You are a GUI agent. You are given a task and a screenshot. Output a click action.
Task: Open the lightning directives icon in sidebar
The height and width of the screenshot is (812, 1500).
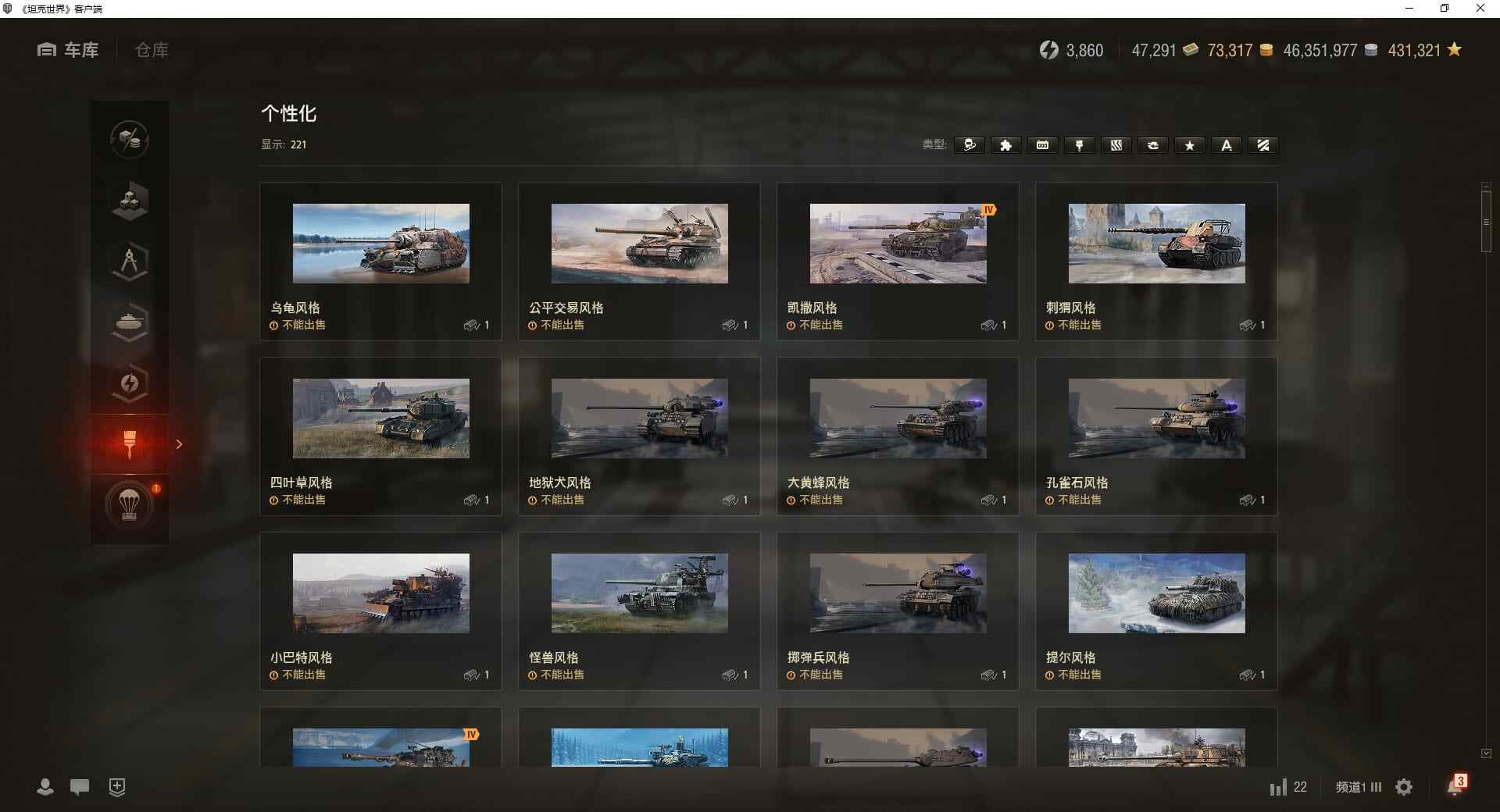[x=130, y=383]
